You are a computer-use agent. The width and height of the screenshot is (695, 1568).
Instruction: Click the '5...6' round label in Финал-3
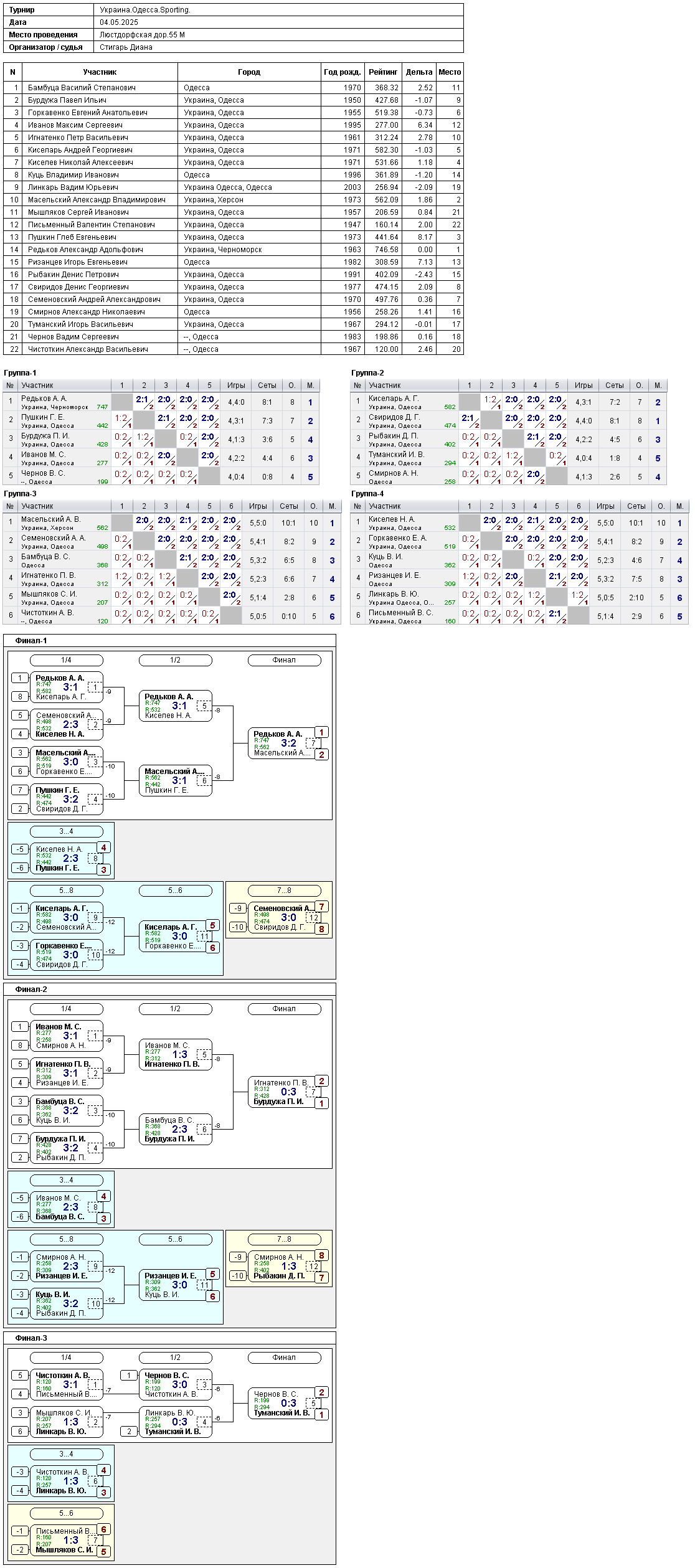click(67, 1513)
